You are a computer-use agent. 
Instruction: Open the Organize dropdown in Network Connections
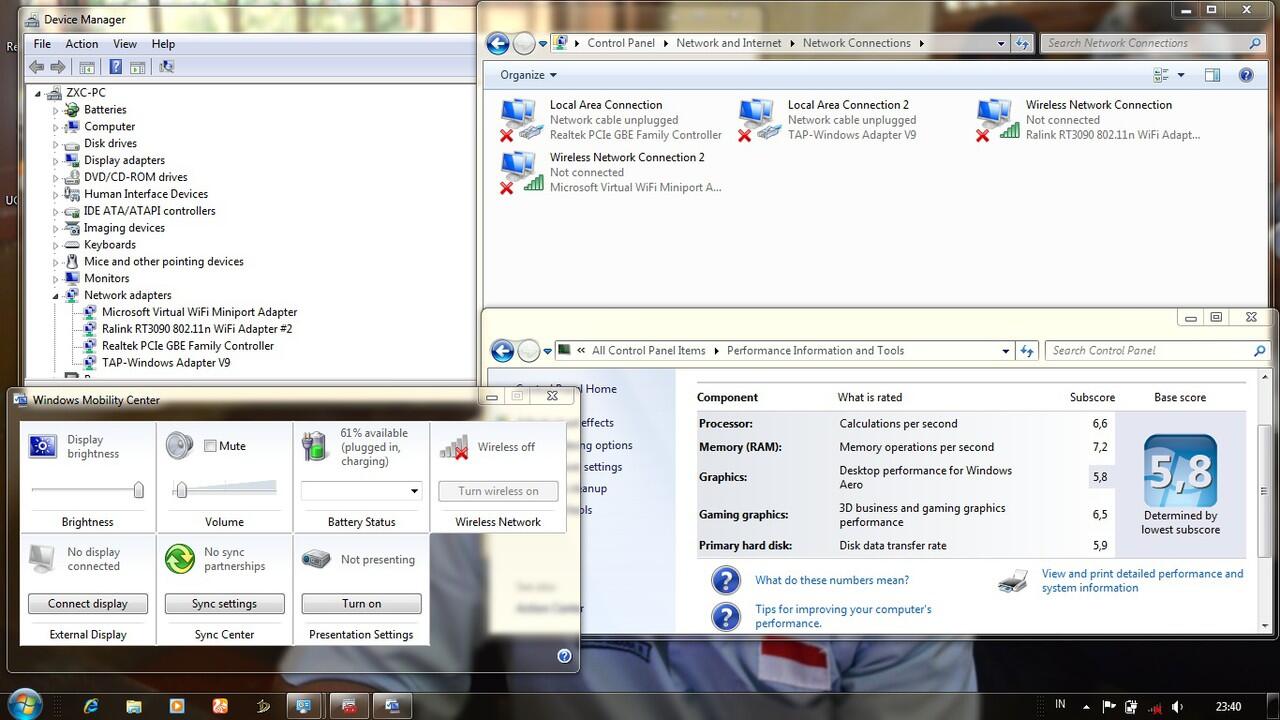[x=528, y=75]
